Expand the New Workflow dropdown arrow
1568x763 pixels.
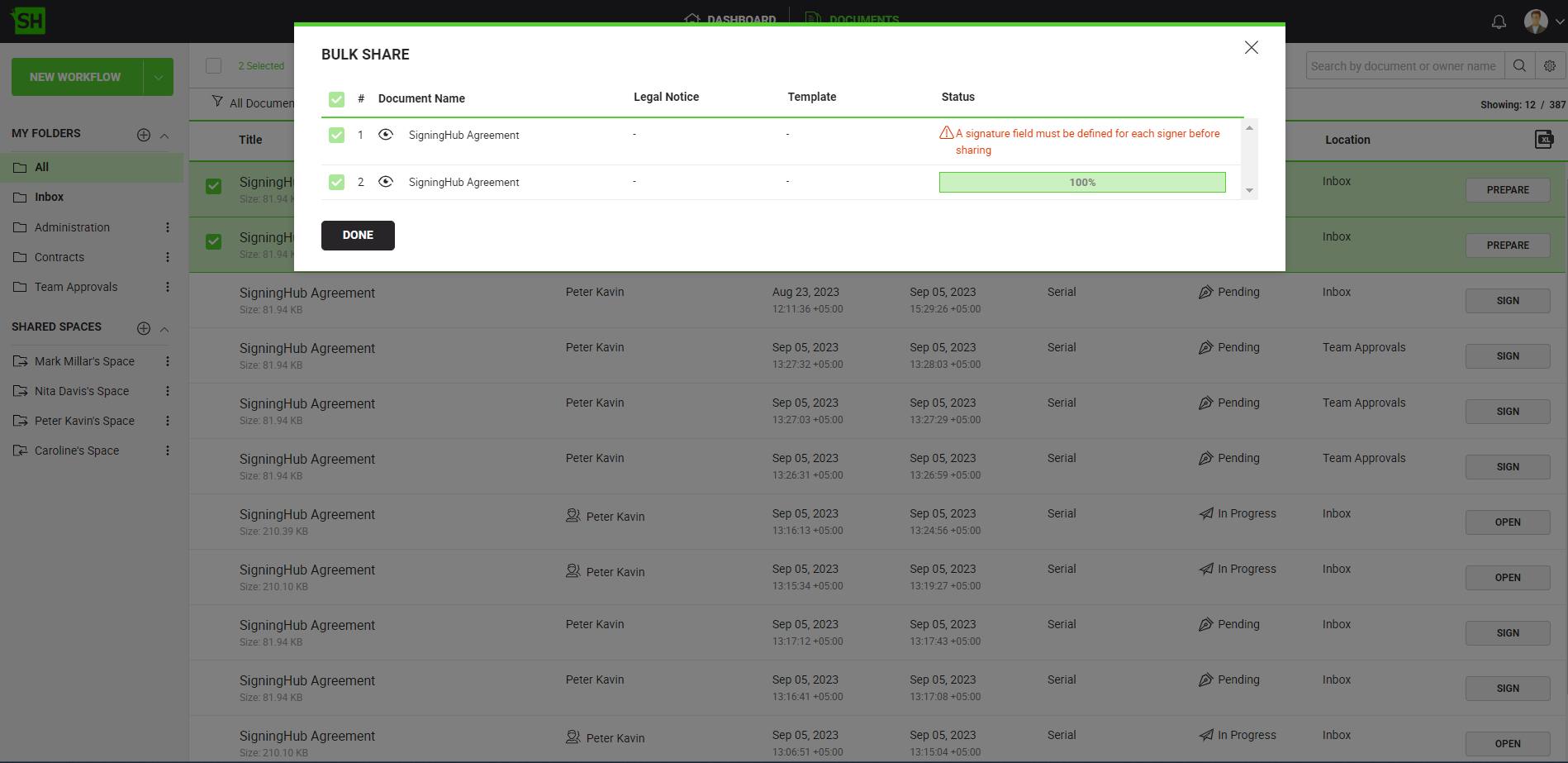click(158, 77)
